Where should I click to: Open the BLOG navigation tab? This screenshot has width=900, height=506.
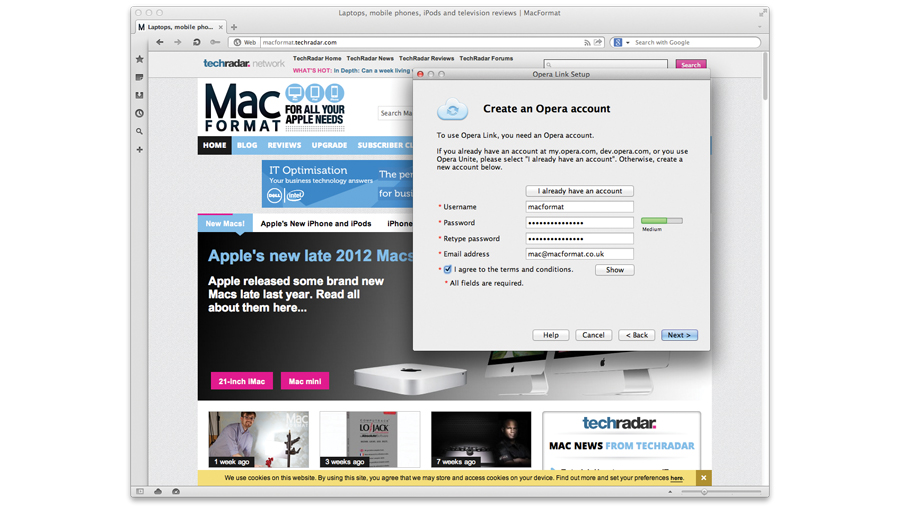click(x=247, y=145)
